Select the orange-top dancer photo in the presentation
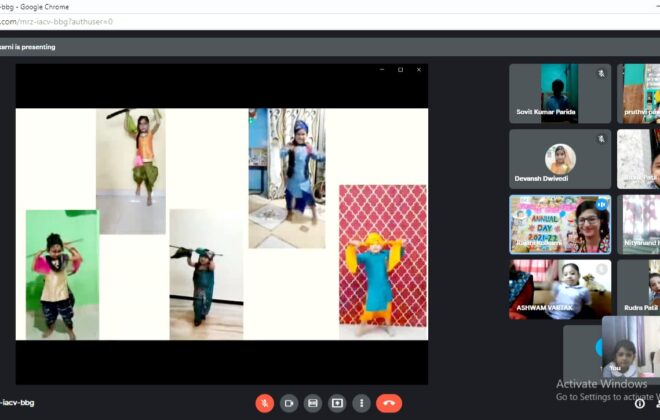 pyautogui.click(x=130, y=171)
